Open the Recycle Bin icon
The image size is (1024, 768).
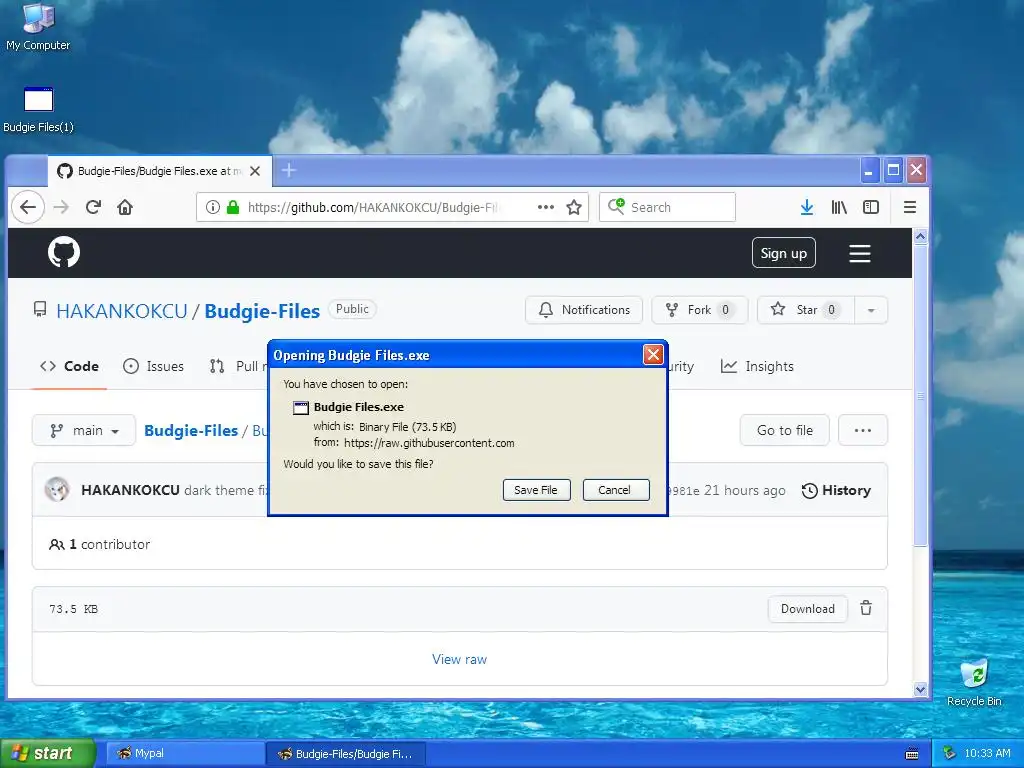974,682
